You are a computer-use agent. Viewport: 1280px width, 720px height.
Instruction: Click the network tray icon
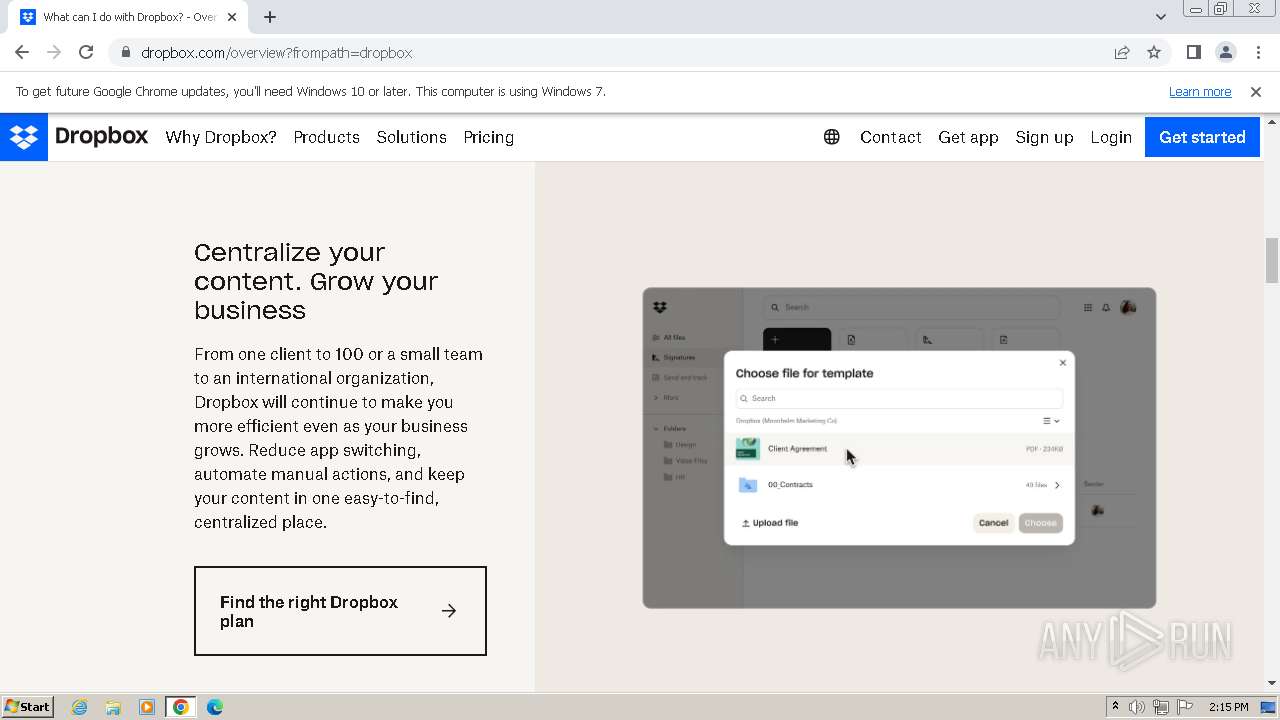[1161, 707]
